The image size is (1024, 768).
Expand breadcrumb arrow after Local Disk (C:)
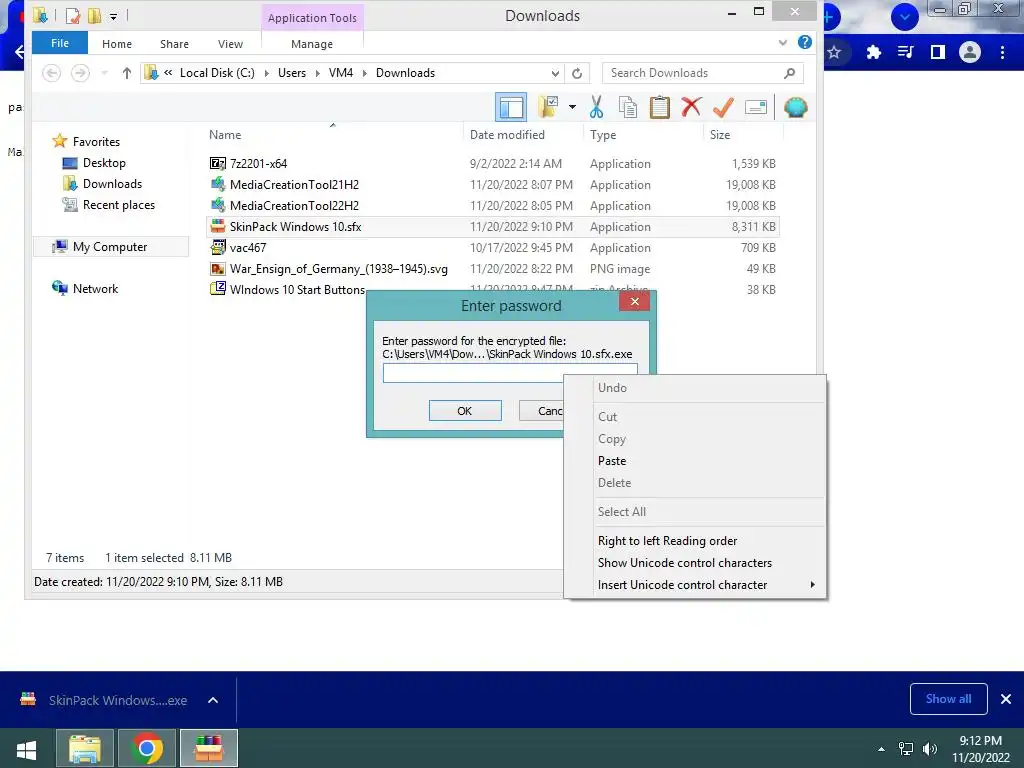(266, 73)
